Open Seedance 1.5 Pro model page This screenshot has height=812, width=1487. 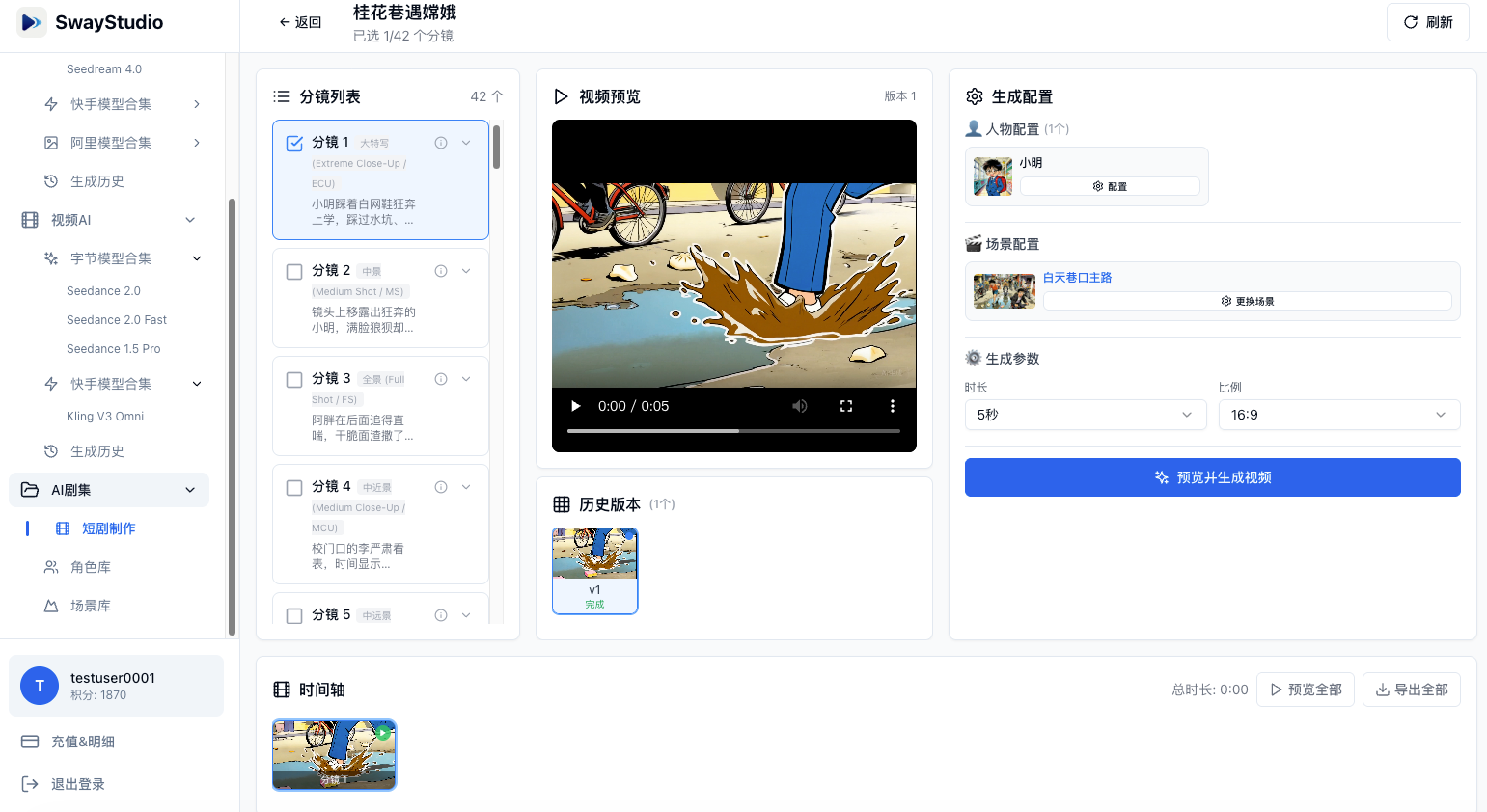[x=114, y=349]
